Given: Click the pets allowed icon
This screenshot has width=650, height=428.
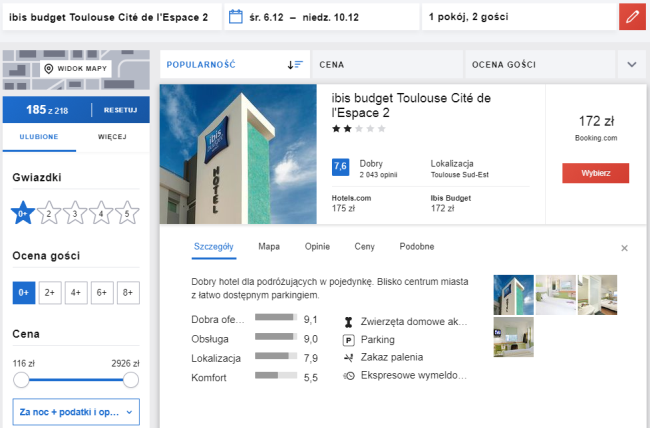Looking at the screenshot, I should pos(349,322).
